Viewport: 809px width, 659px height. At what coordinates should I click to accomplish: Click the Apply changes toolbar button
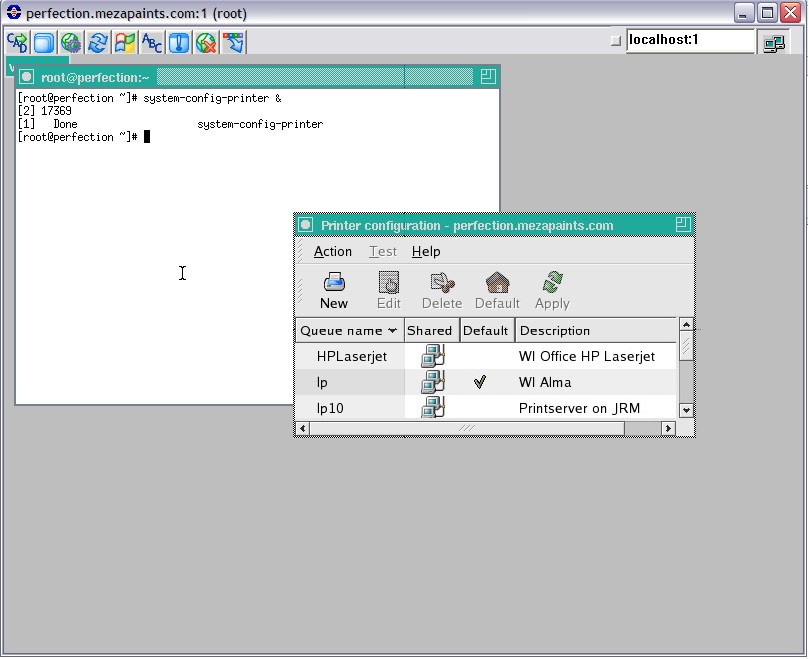[x=552, y=291]
